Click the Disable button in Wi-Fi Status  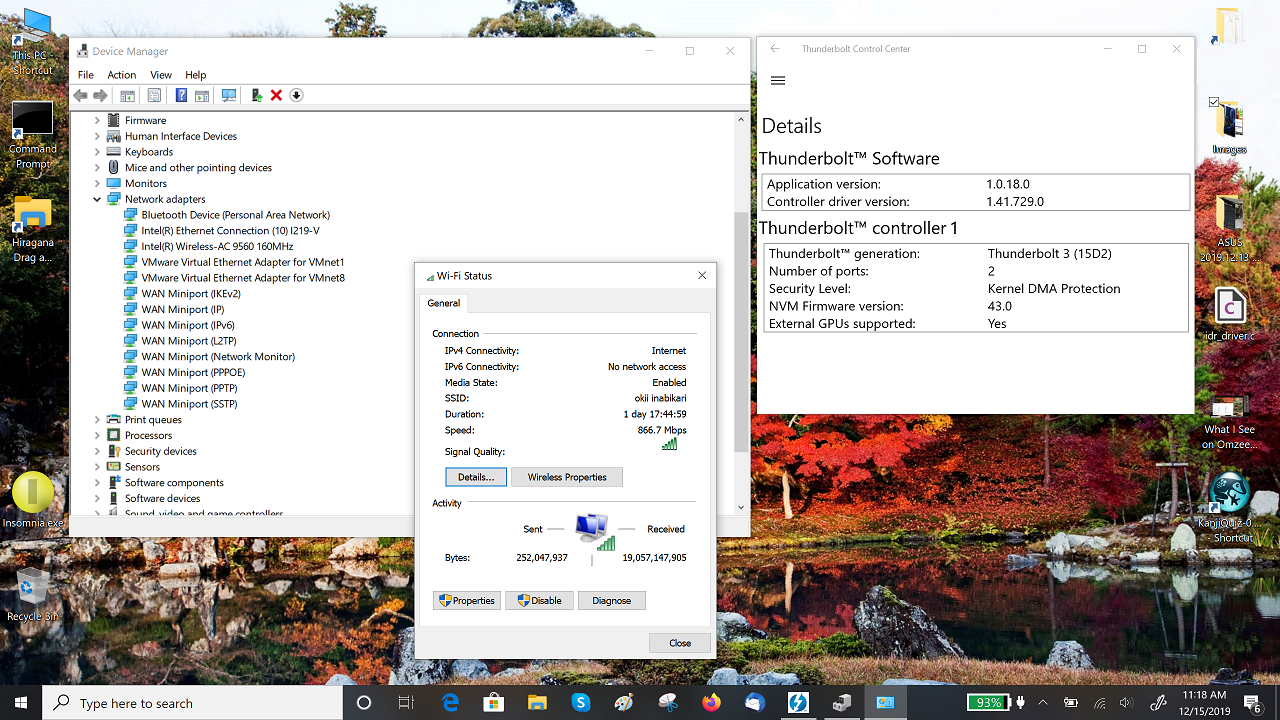tap(539, 601)
